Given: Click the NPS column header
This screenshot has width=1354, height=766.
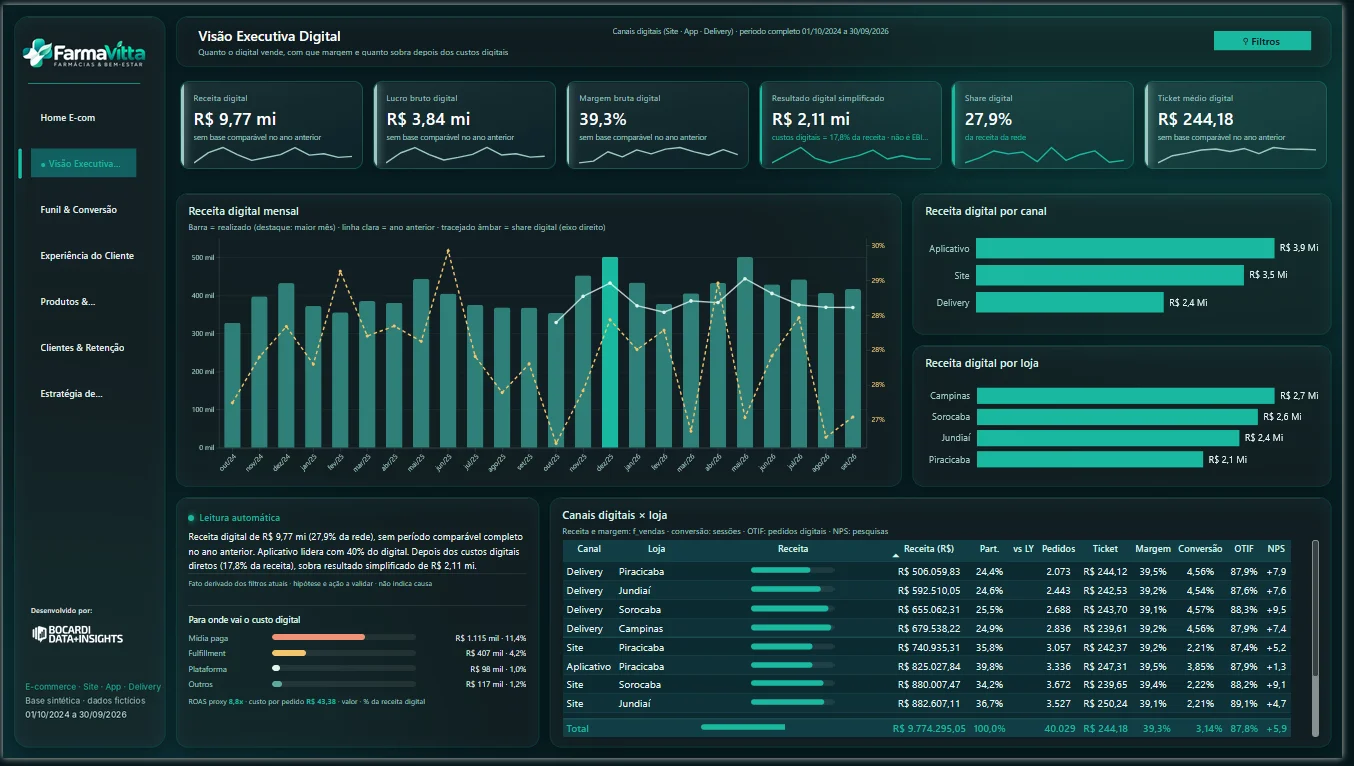Looking at the screenshot, I should pyautogui.click(x=1276, y=549).
